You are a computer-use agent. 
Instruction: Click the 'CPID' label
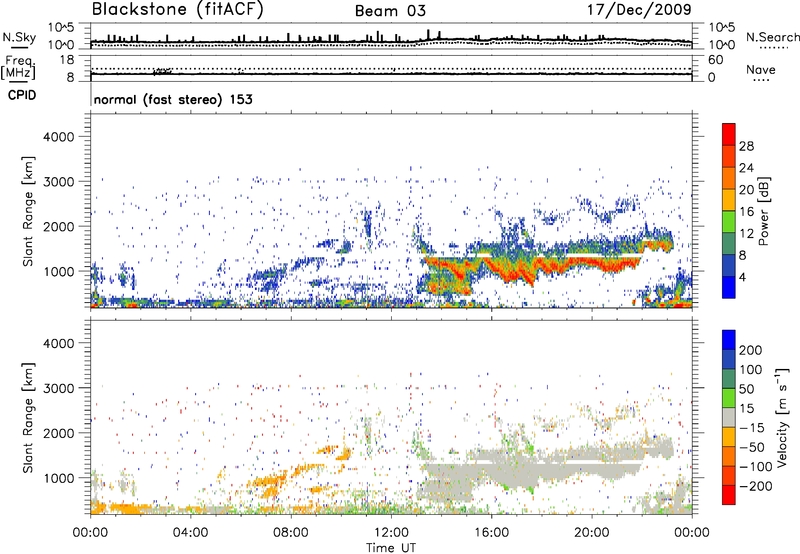22,95
